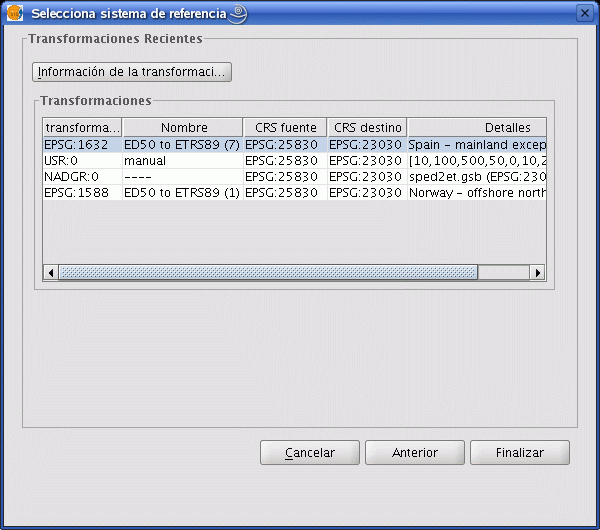Viewport: 600px width, 530px height.
Task: Close the Selecciona sistema de referencia dialog
Action: pos(585,13)
